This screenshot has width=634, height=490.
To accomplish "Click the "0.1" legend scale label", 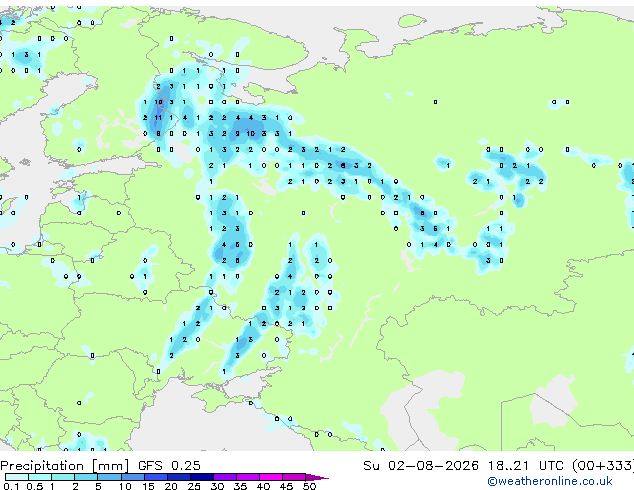I will click(11, 486).
